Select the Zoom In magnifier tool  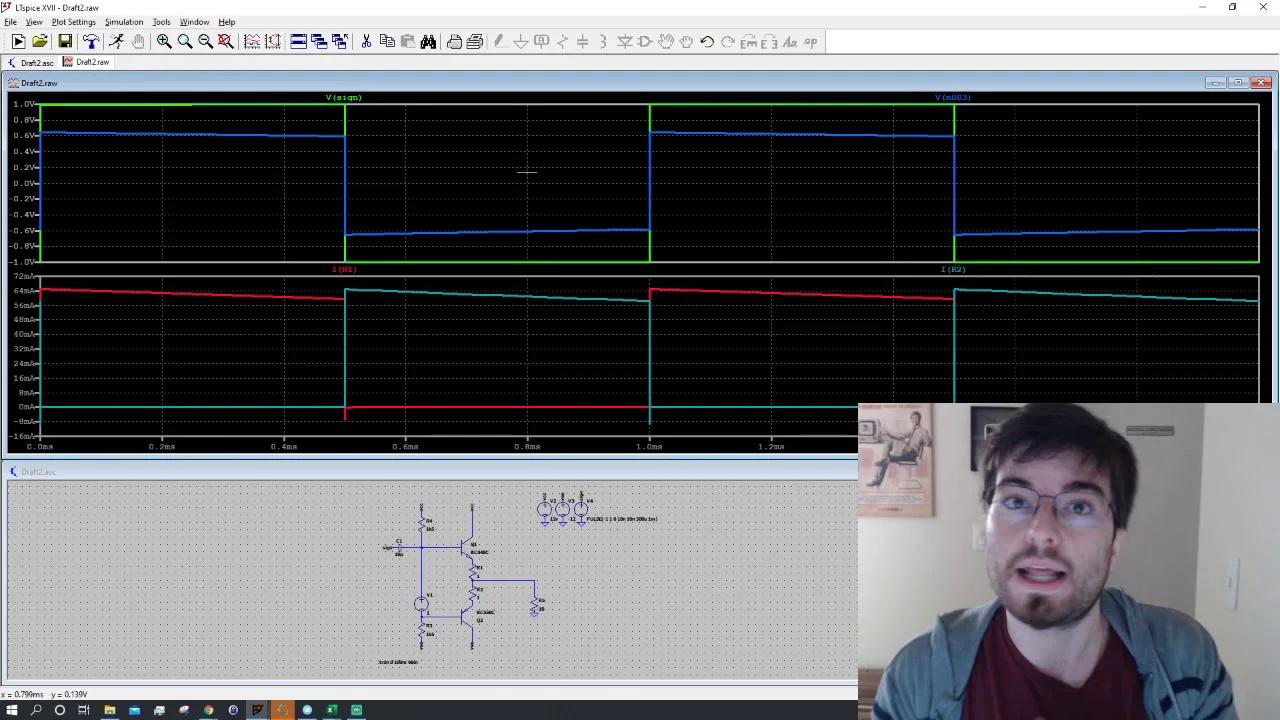pyautogui.click(x=164, y=41)
